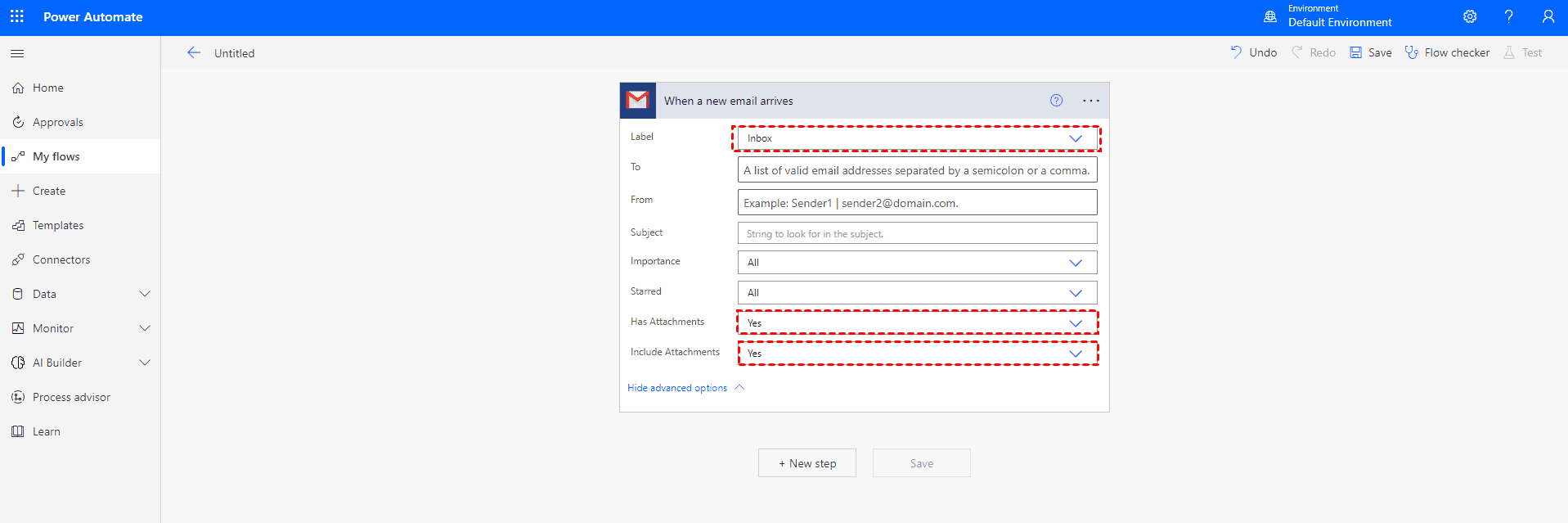This screenshot has height=523, width=1568.
Task: Click the AI Builder icon
Action: click(x=18, y=363)
